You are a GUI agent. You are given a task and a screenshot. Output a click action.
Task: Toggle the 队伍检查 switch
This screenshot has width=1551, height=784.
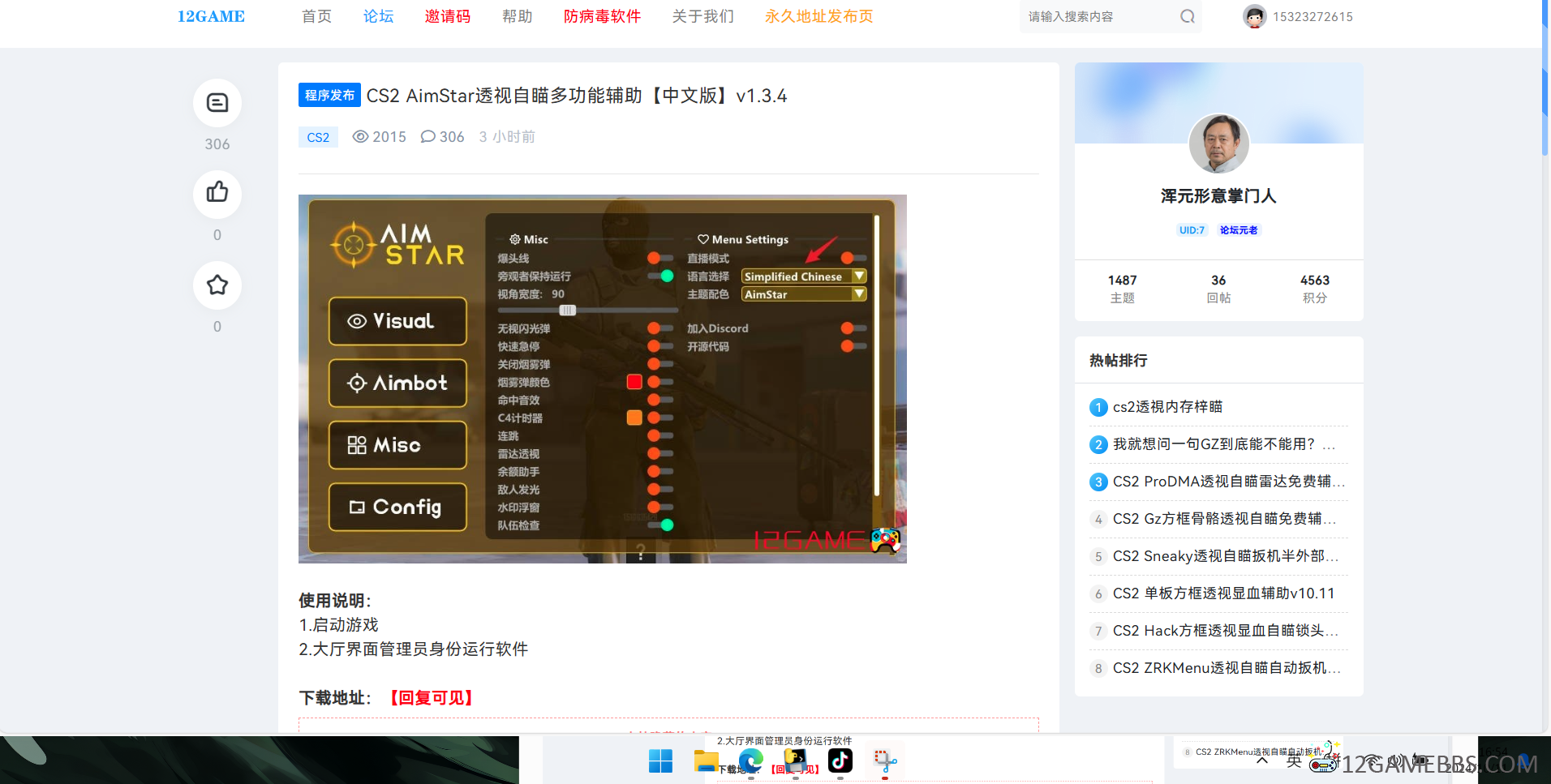click(661, 525)
